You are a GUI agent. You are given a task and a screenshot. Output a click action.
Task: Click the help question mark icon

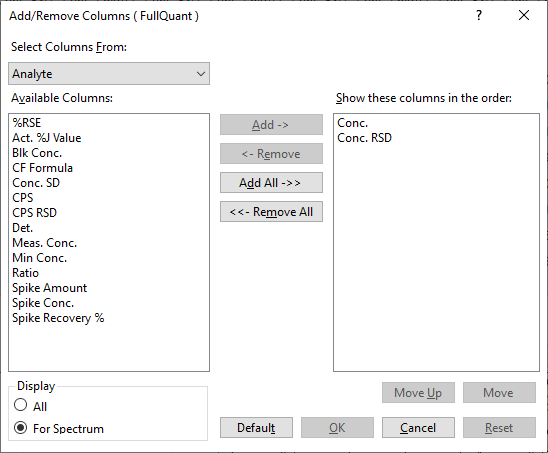coord(478,15)
